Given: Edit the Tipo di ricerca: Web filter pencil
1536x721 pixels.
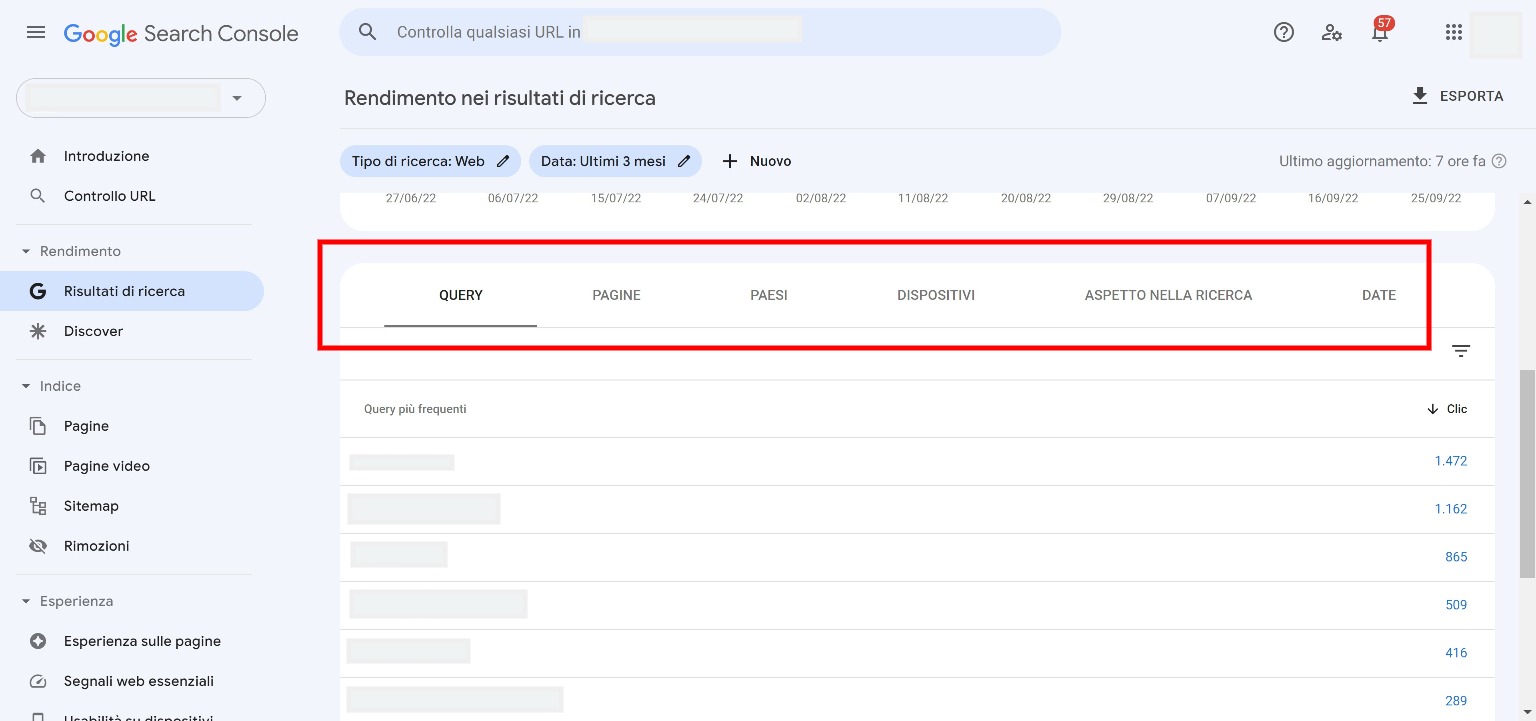Looking at the screenshot, I should [503, 161].
